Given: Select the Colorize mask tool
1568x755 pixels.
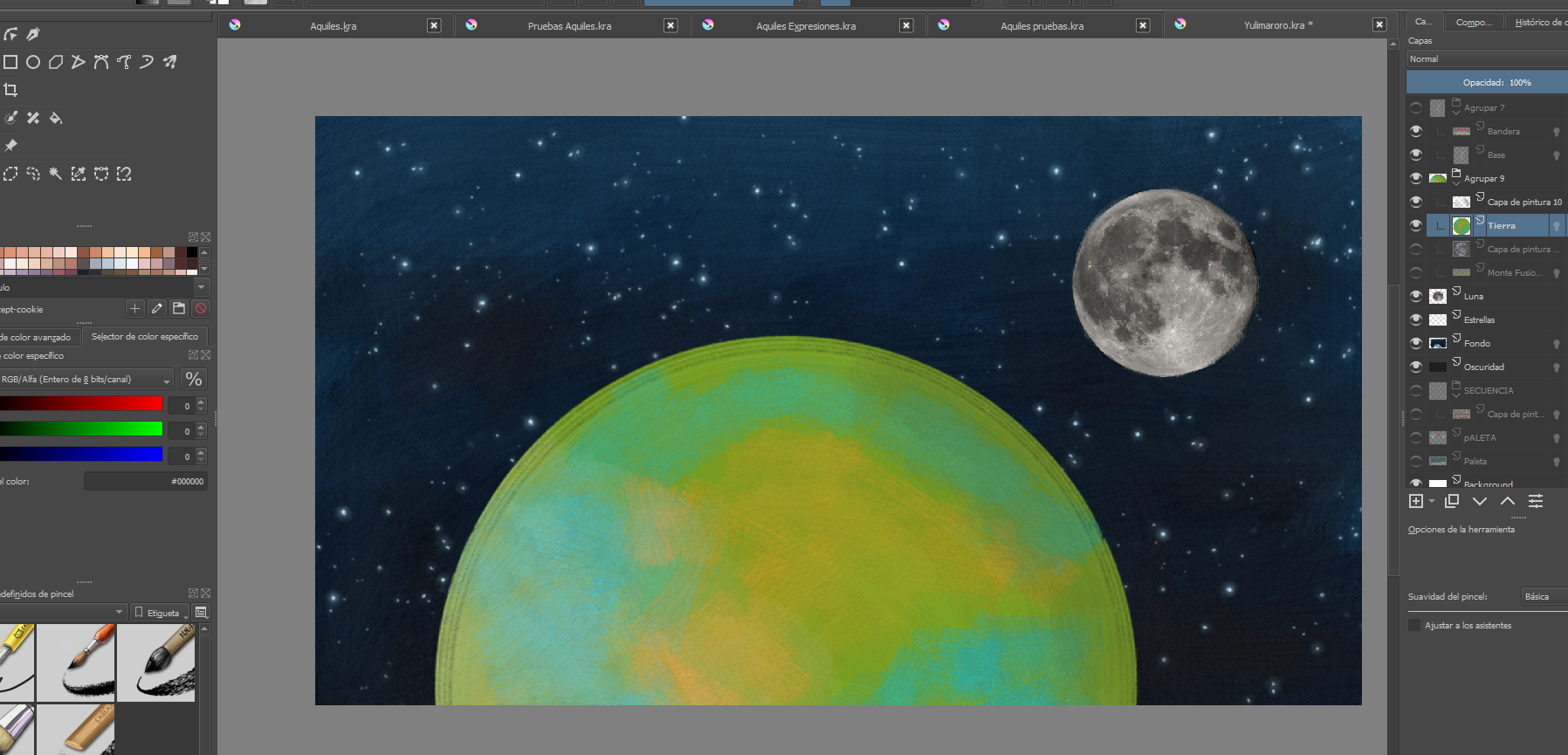Looking at the screenshot, I should [10, 118].
